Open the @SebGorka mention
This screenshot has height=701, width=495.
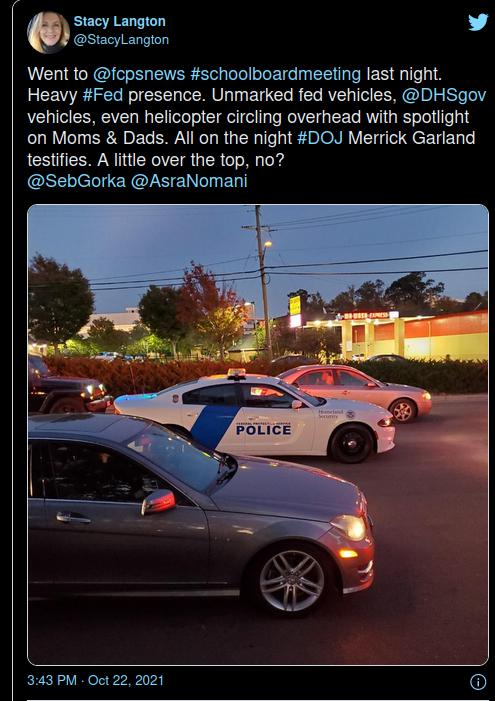(x=76, y=181)
